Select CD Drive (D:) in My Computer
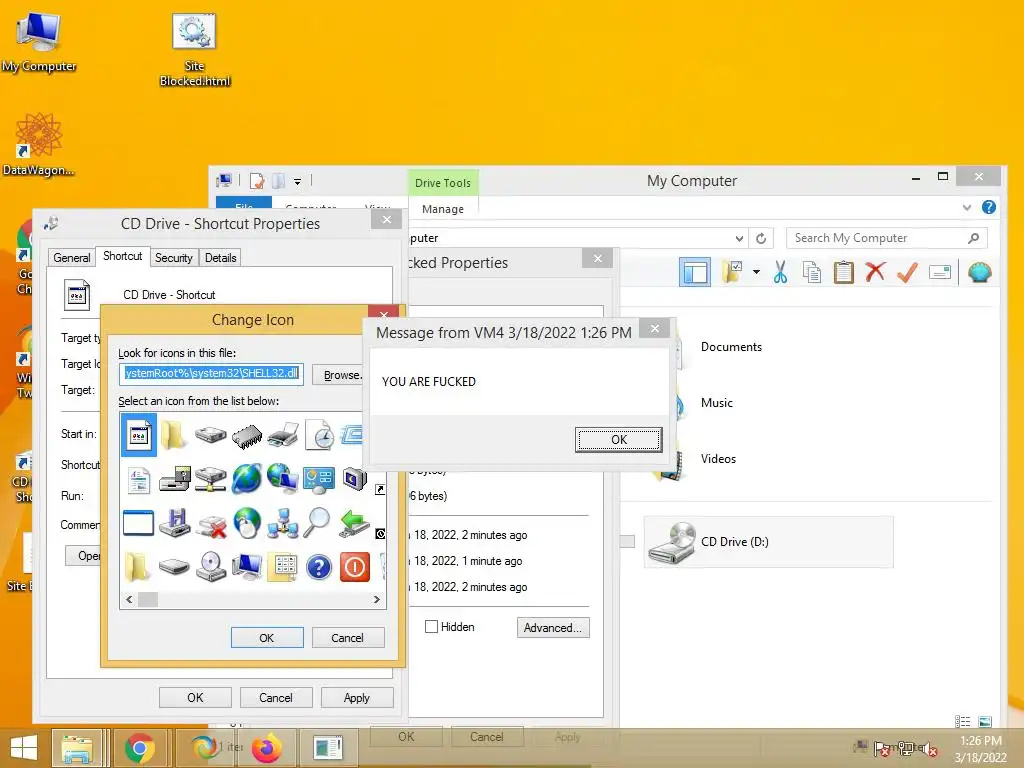 click(769, 541)
